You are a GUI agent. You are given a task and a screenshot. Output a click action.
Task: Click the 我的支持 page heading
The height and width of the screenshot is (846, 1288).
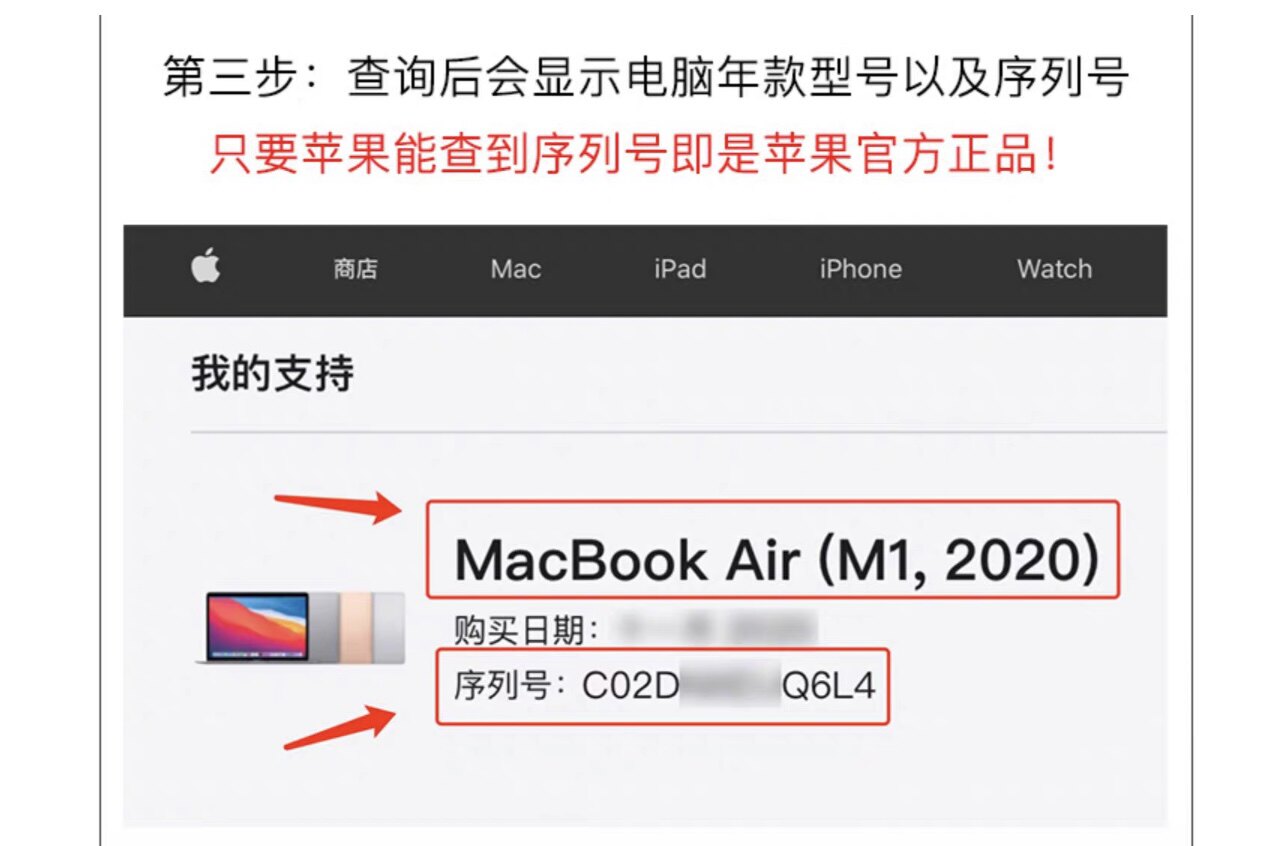point(273,375)
